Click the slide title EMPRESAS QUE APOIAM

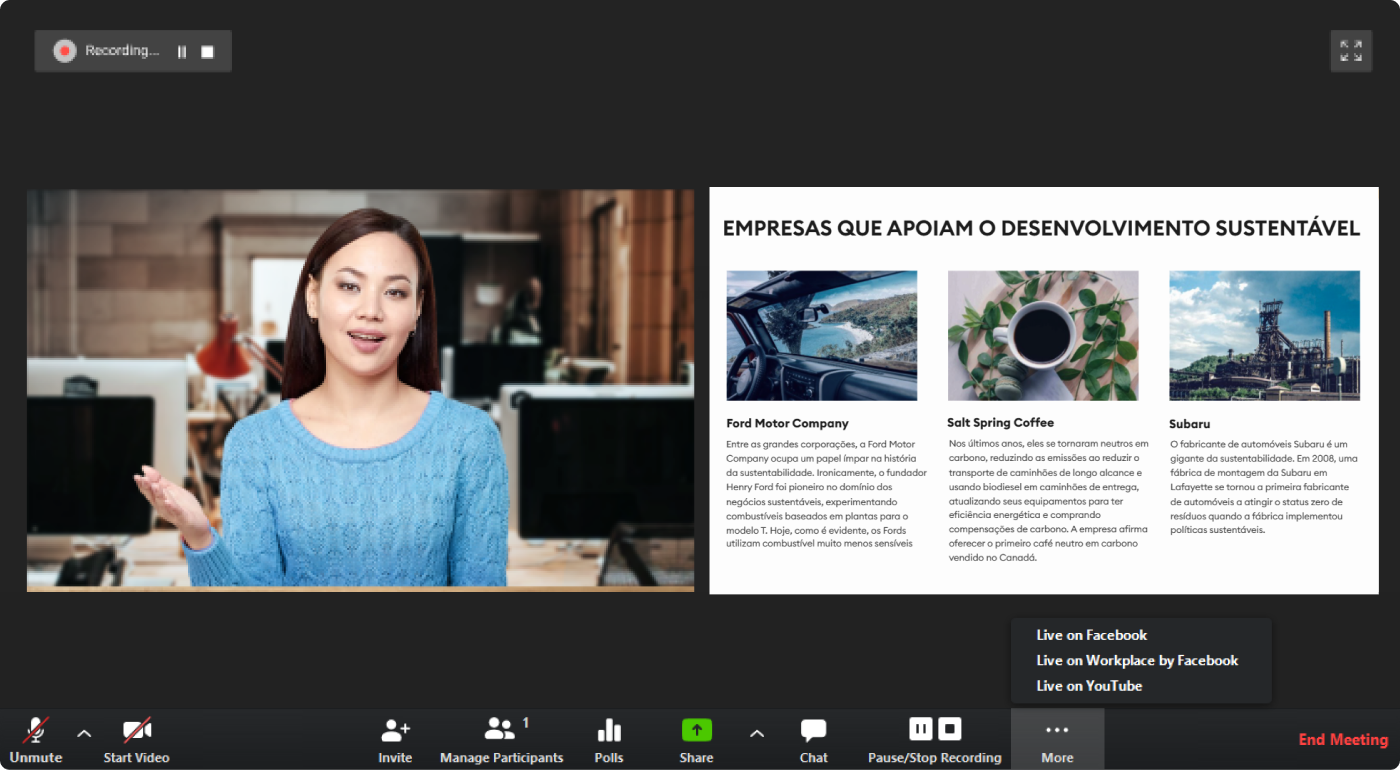(1041, 229)
